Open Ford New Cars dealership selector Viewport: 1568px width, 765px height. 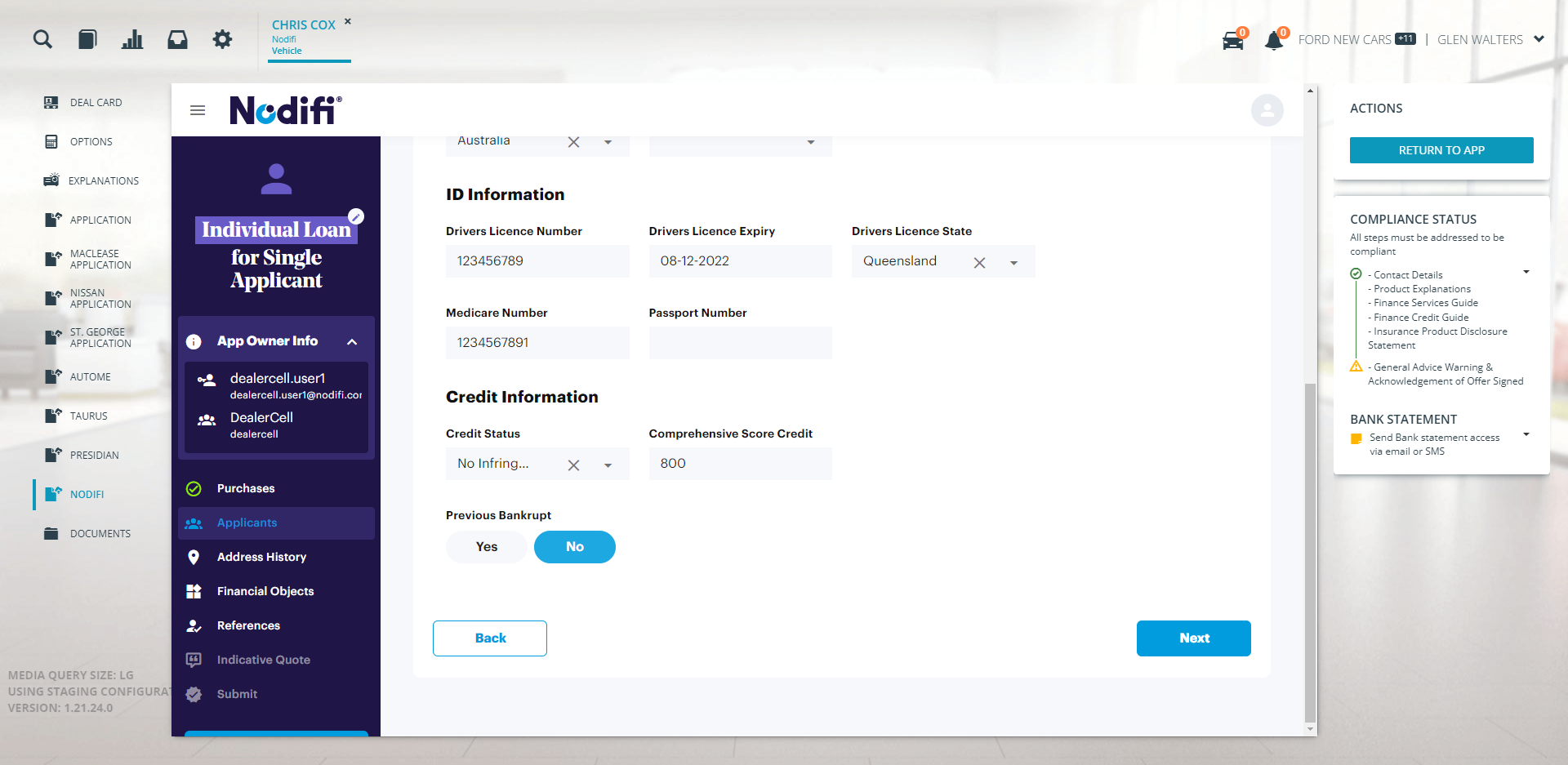[1356, 39]
